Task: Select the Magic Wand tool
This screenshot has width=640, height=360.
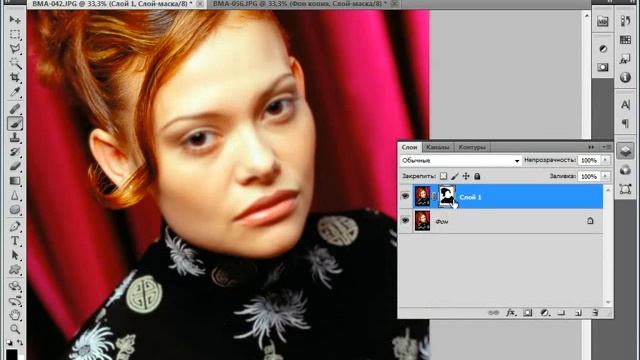Action: (15, 63)
